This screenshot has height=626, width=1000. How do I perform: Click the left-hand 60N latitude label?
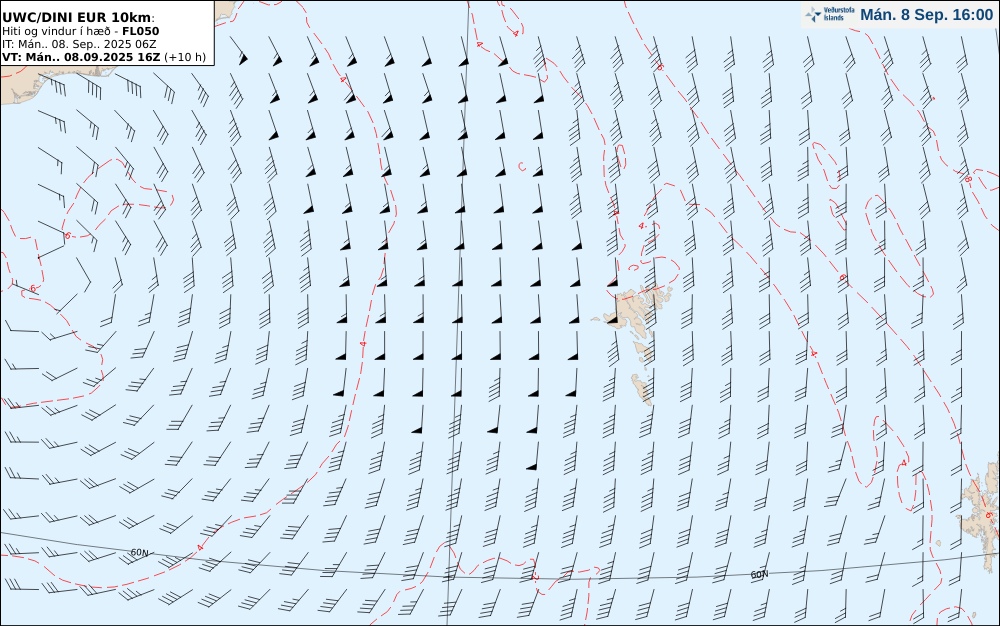click(x=139, y=553)
